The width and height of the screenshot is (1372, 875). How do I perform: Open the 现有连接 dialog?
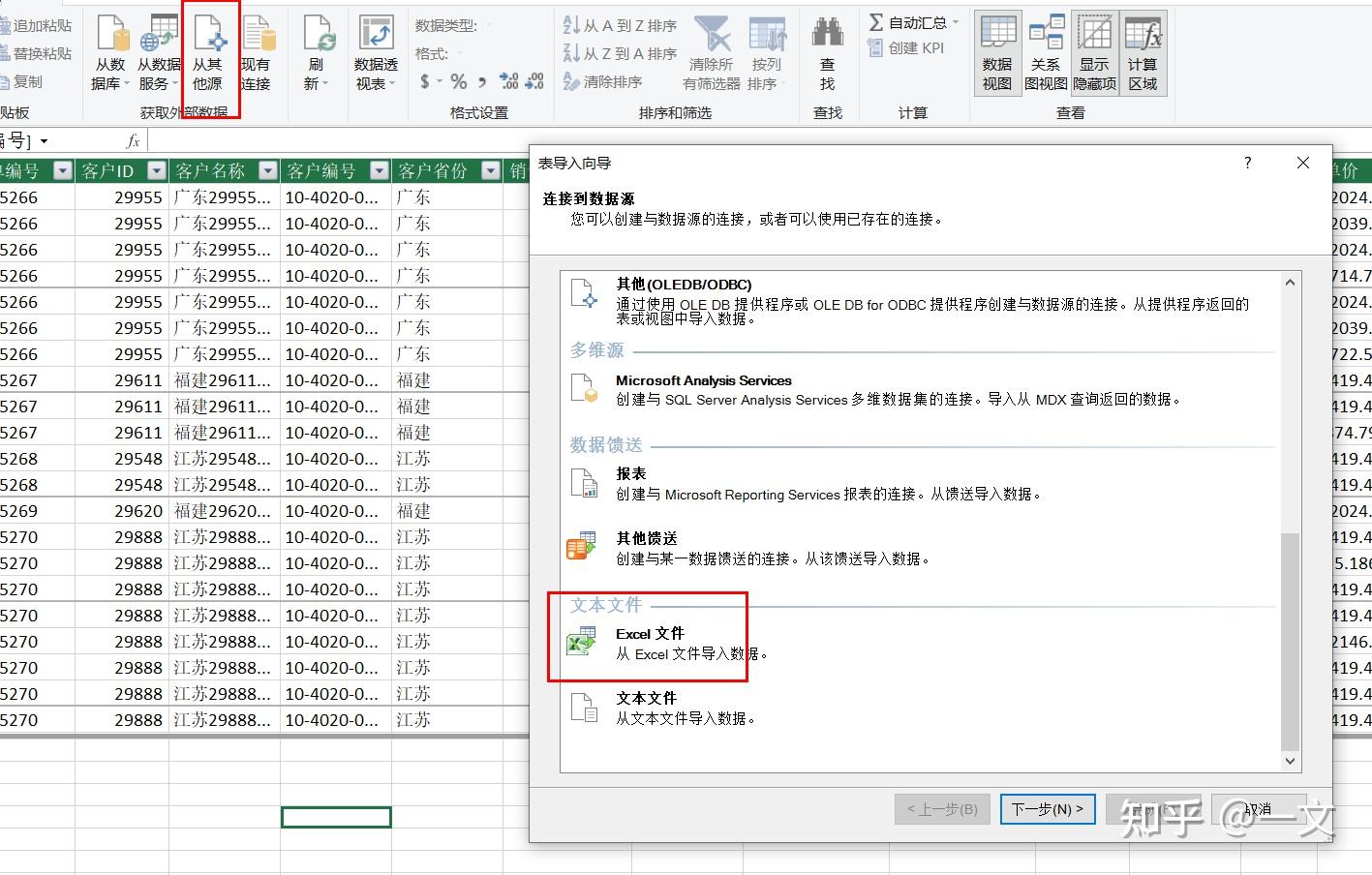[x=257, y=53]
